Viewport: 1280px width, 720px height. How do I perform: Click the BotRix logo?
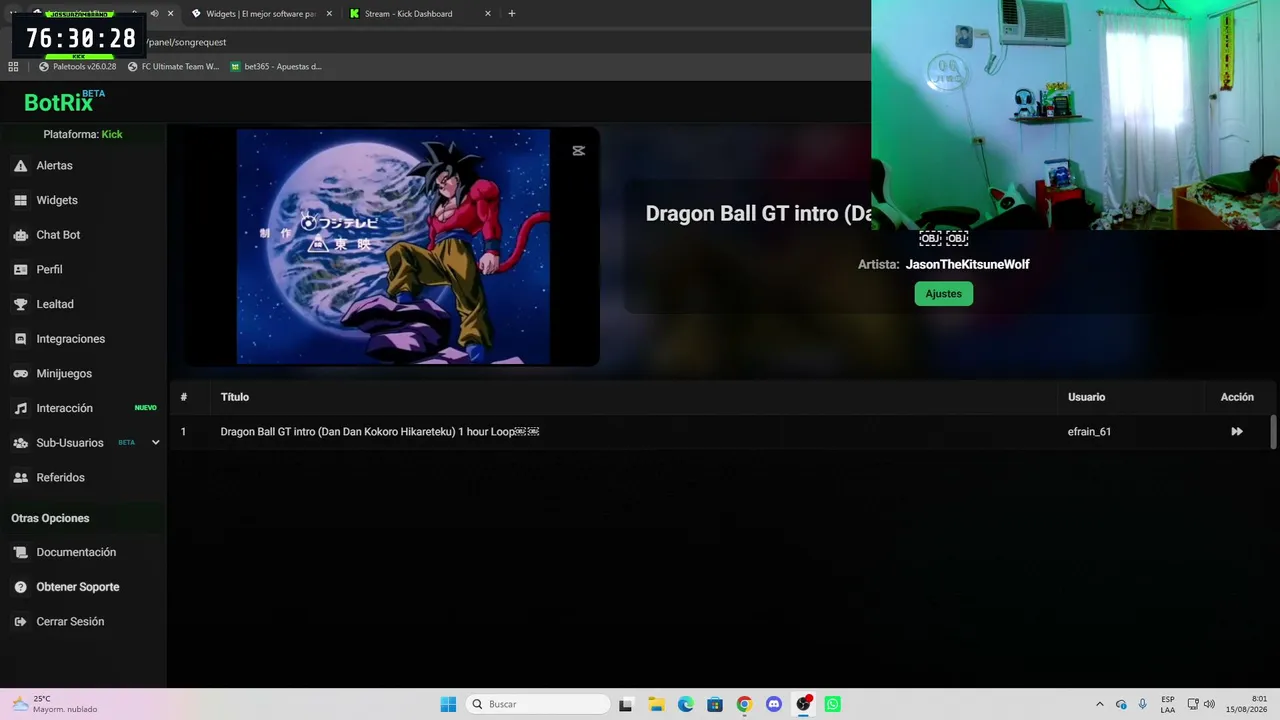(64, 101)
